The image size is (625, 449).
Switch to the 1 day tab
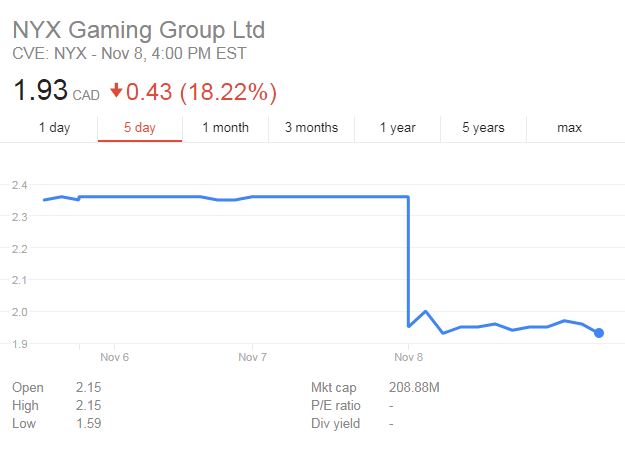(54, 127)
